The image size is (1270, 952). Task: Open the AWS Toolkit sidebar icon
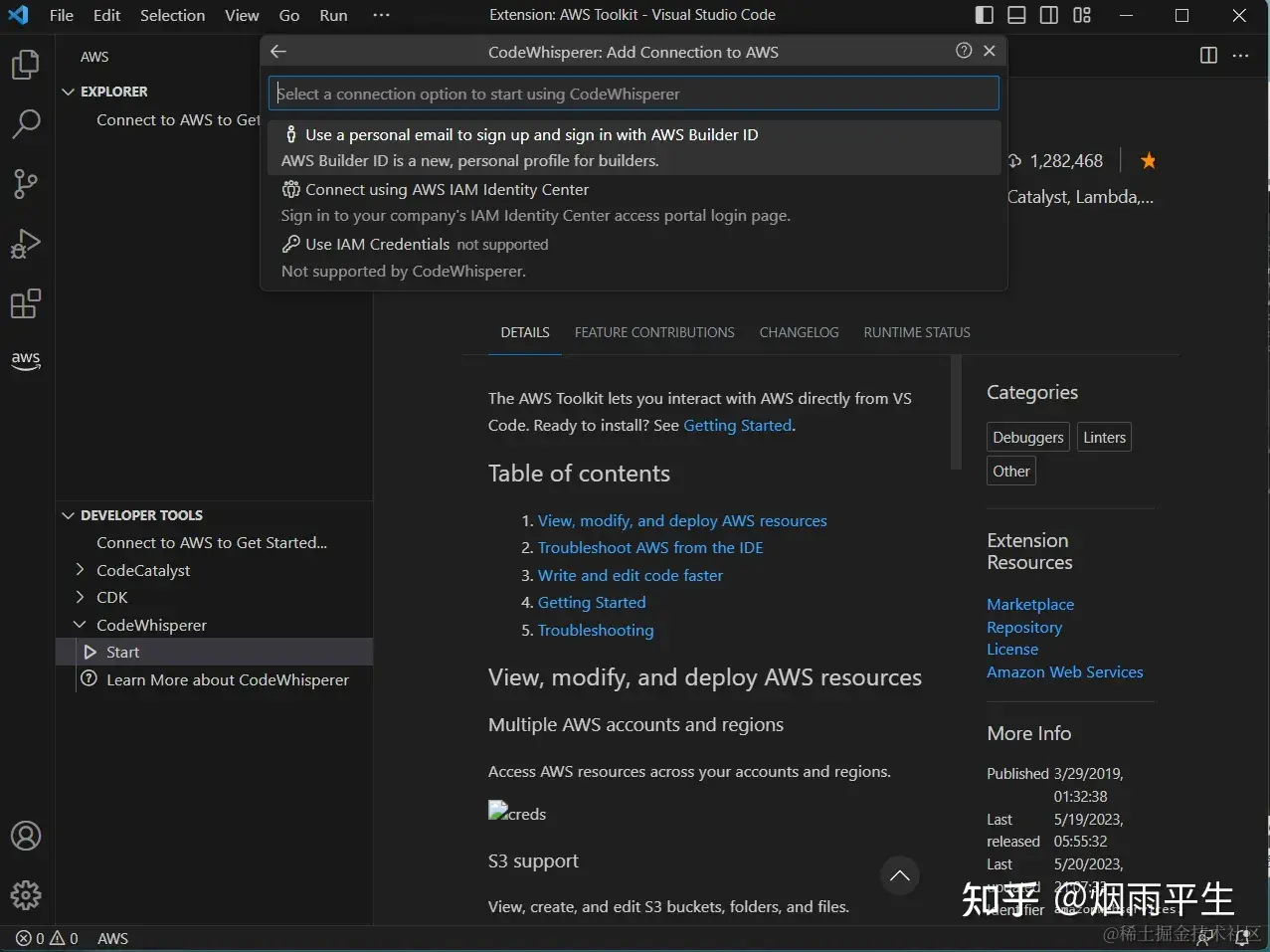25,360
